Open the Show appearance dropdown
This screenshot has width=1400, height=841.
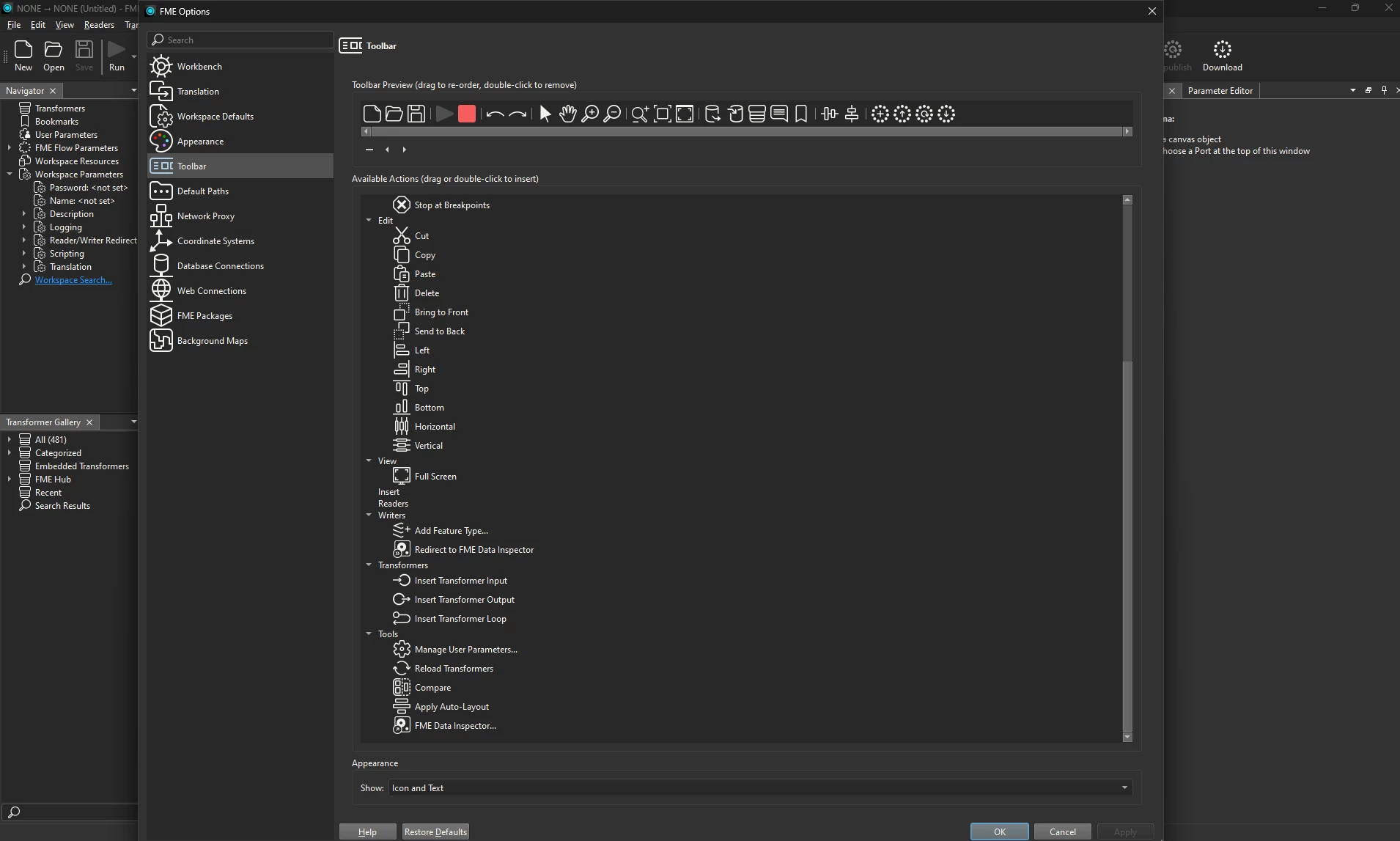pos(760,788)
